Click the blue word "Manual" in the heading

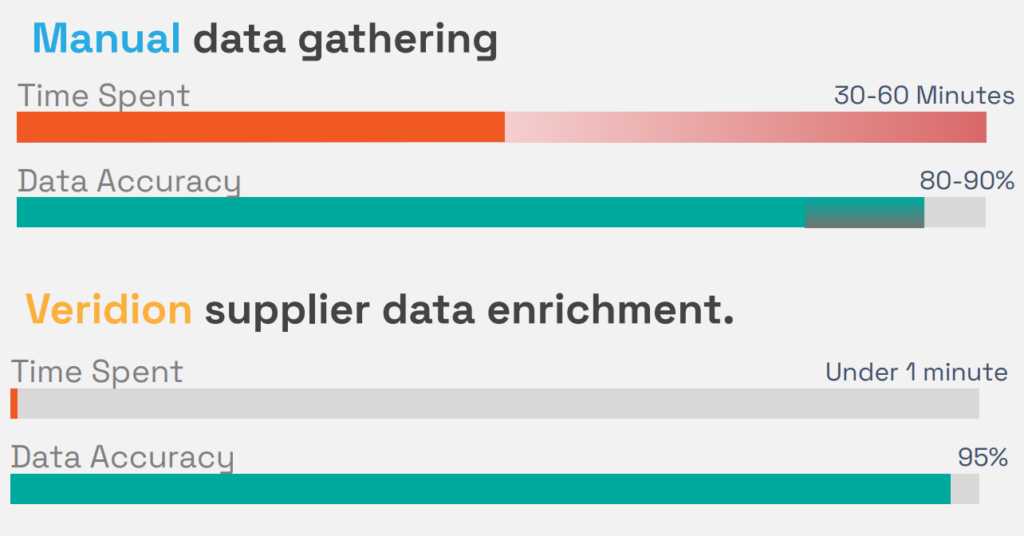(x=107, y=40)
